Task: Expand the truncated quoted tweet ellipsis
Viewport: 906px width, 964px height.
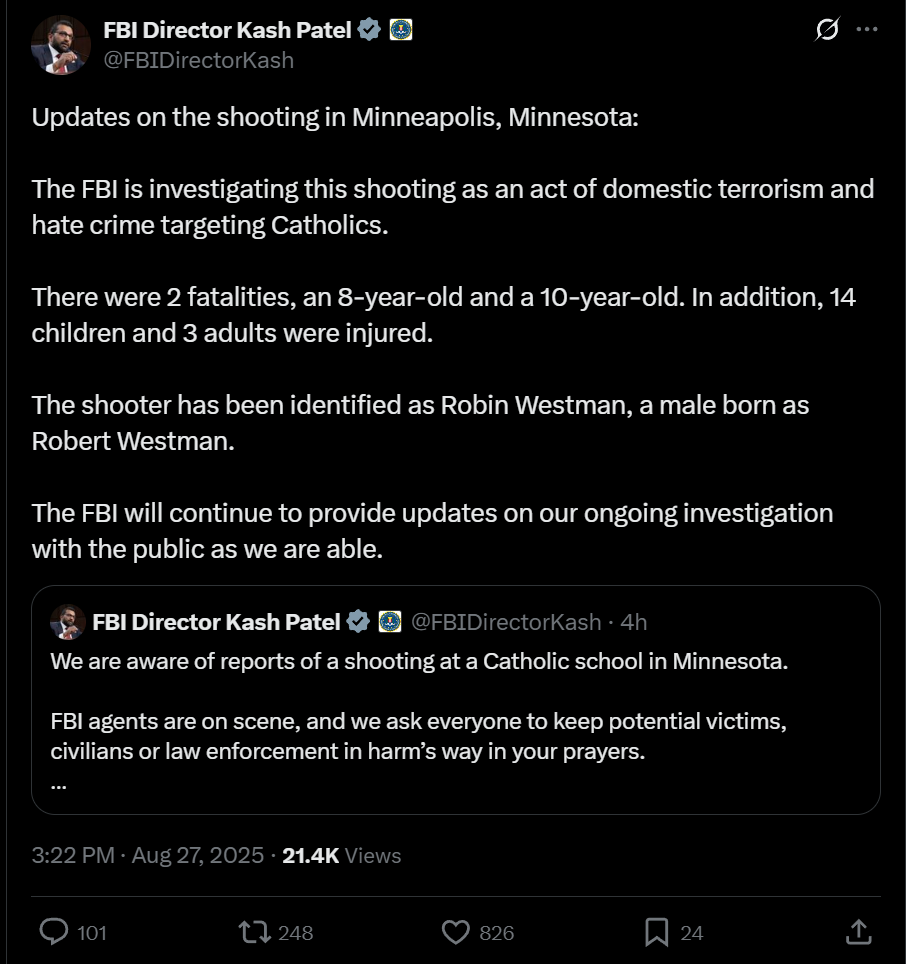Action: [x=58, y=784]
